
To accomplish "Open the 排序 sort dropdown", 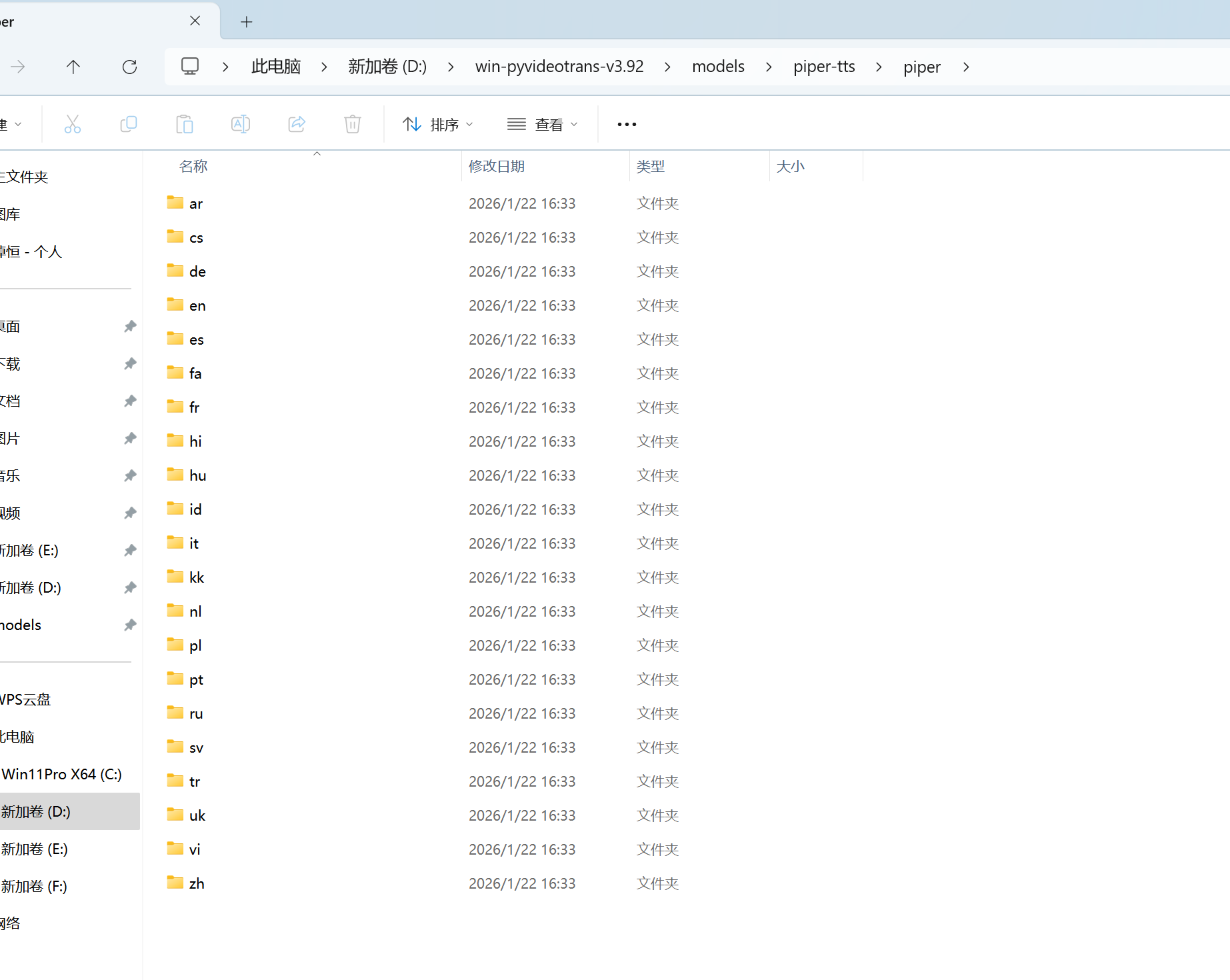I will point(437,125).
